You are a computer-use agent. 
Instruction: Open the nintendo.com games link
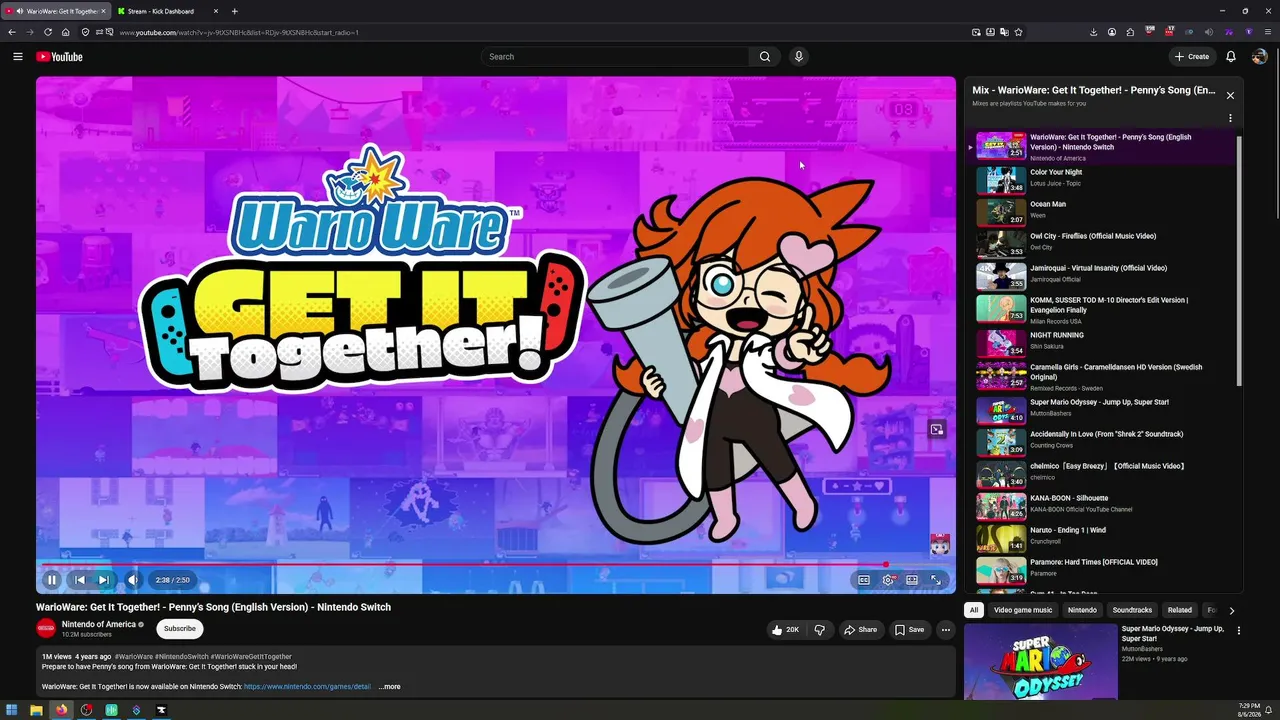[307, 687]
